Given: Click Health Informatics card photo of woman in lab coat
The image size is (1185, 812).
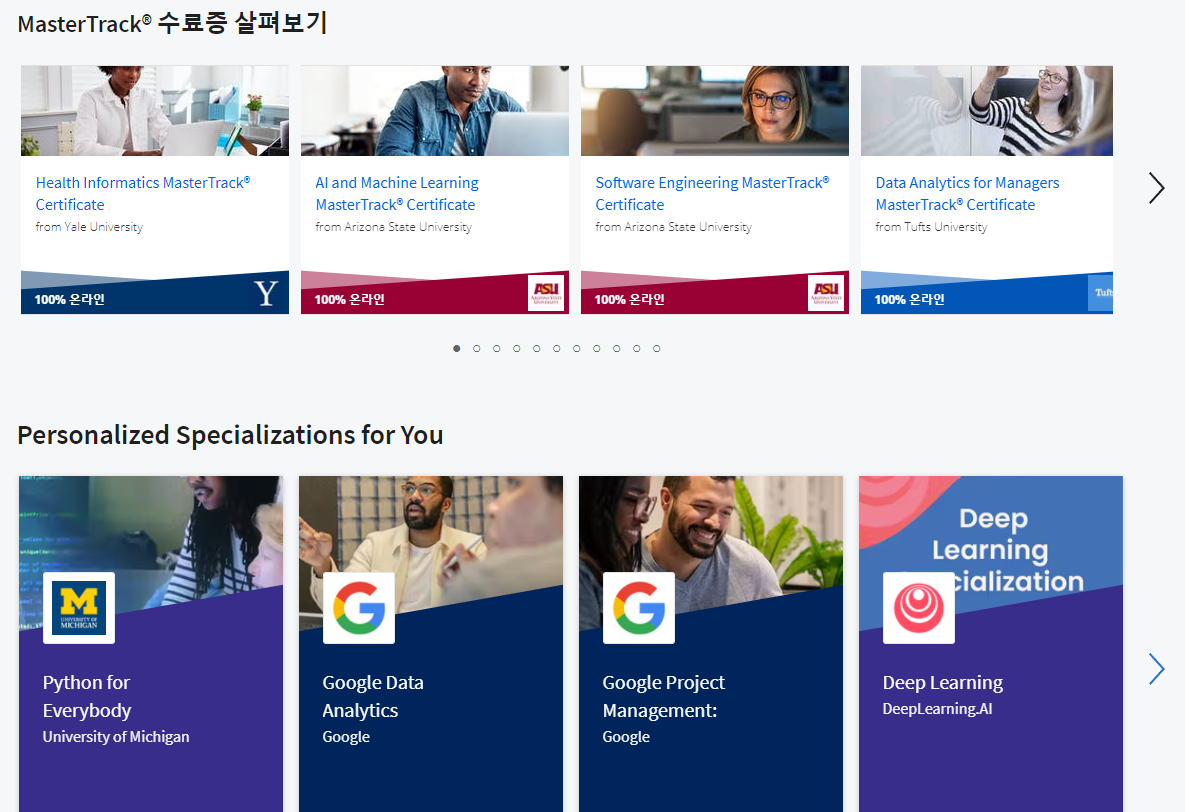Looking at the screenshot, I should coord(155,111).
